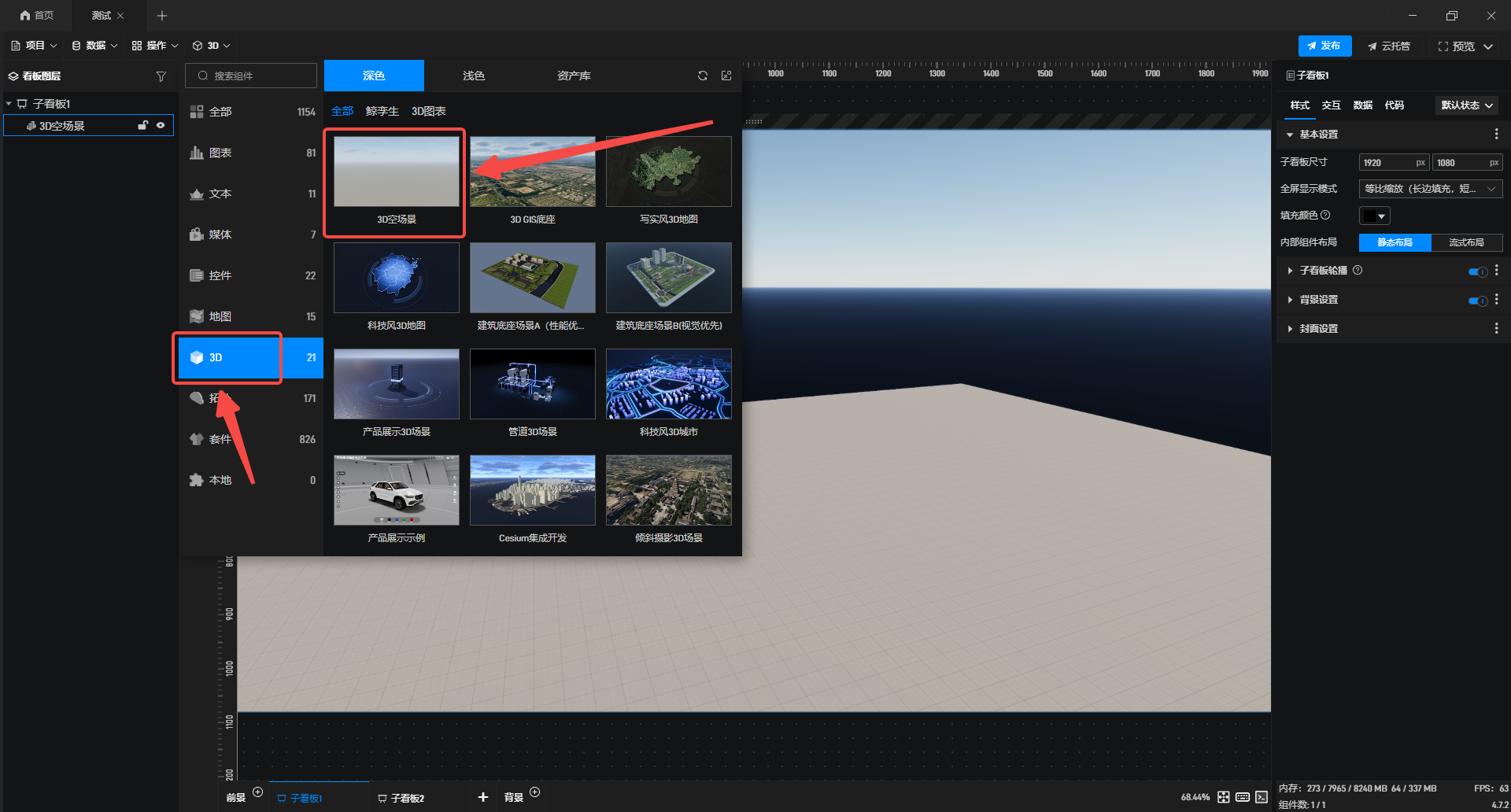Click the plus icon to add sub-board

[x=483, y=797]
